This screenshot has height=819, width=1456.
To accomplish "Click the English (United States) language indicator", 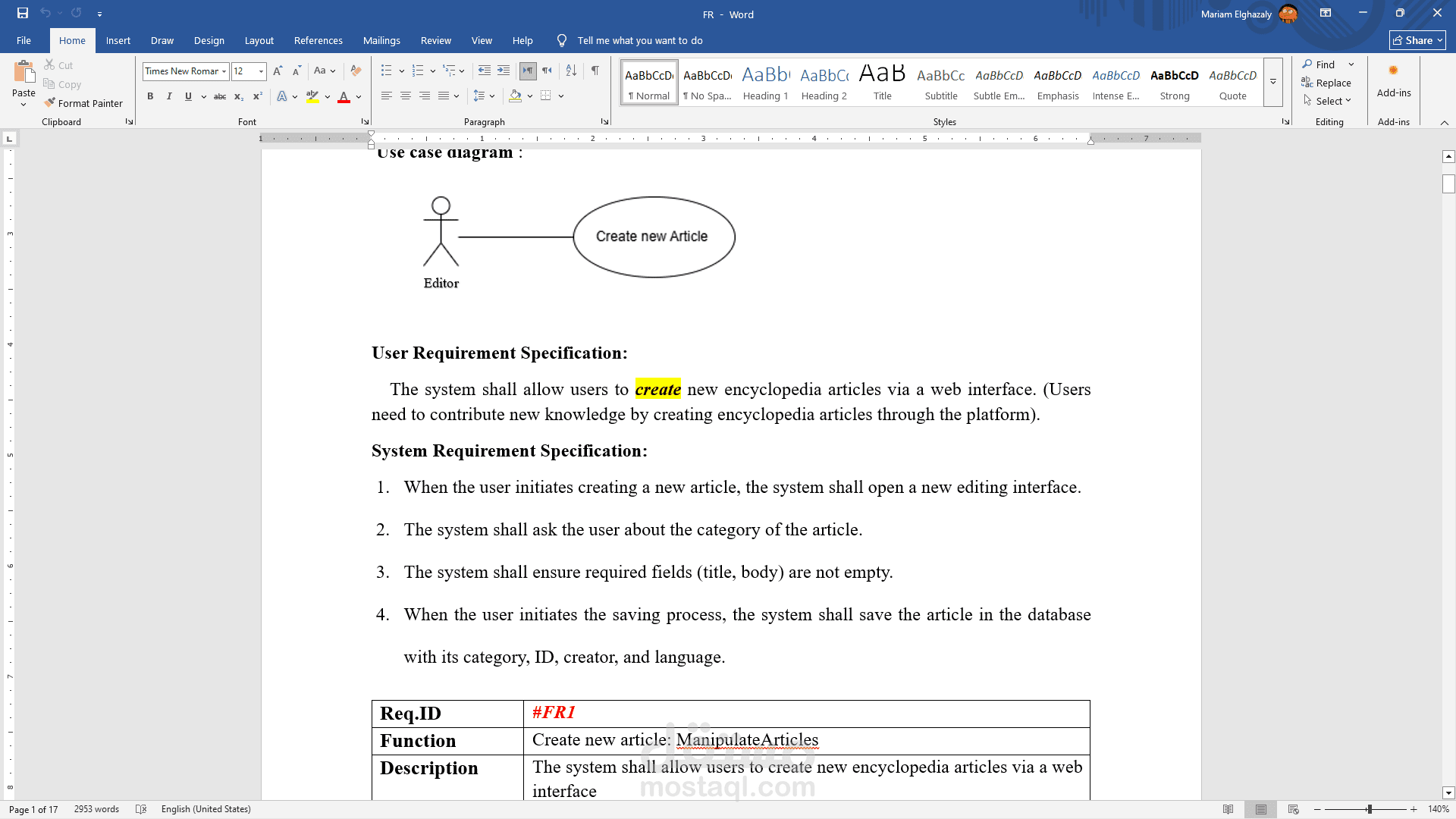I will point(206,809).
